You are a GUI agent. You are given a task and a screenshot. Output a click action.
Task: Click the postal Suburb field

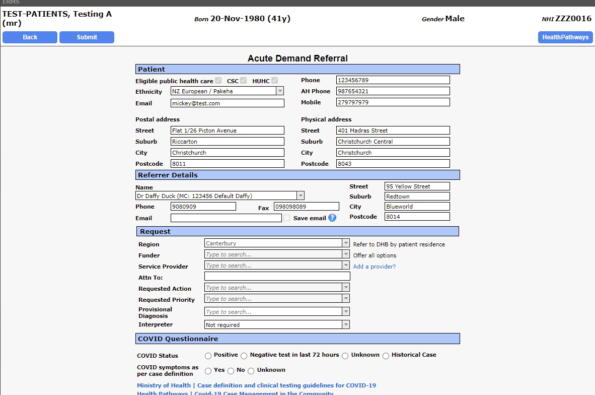(x=227, y=142)
